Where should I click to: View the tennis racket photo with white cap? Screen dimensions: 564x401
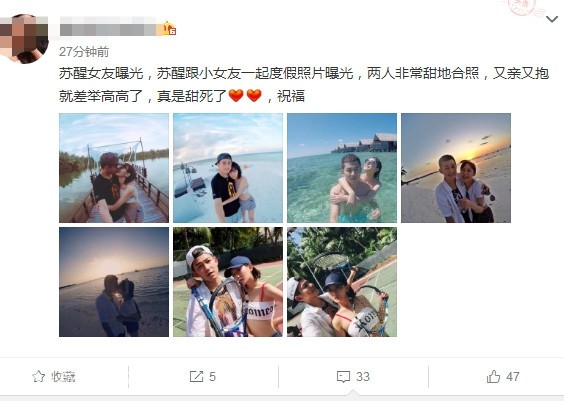(228, 282)
